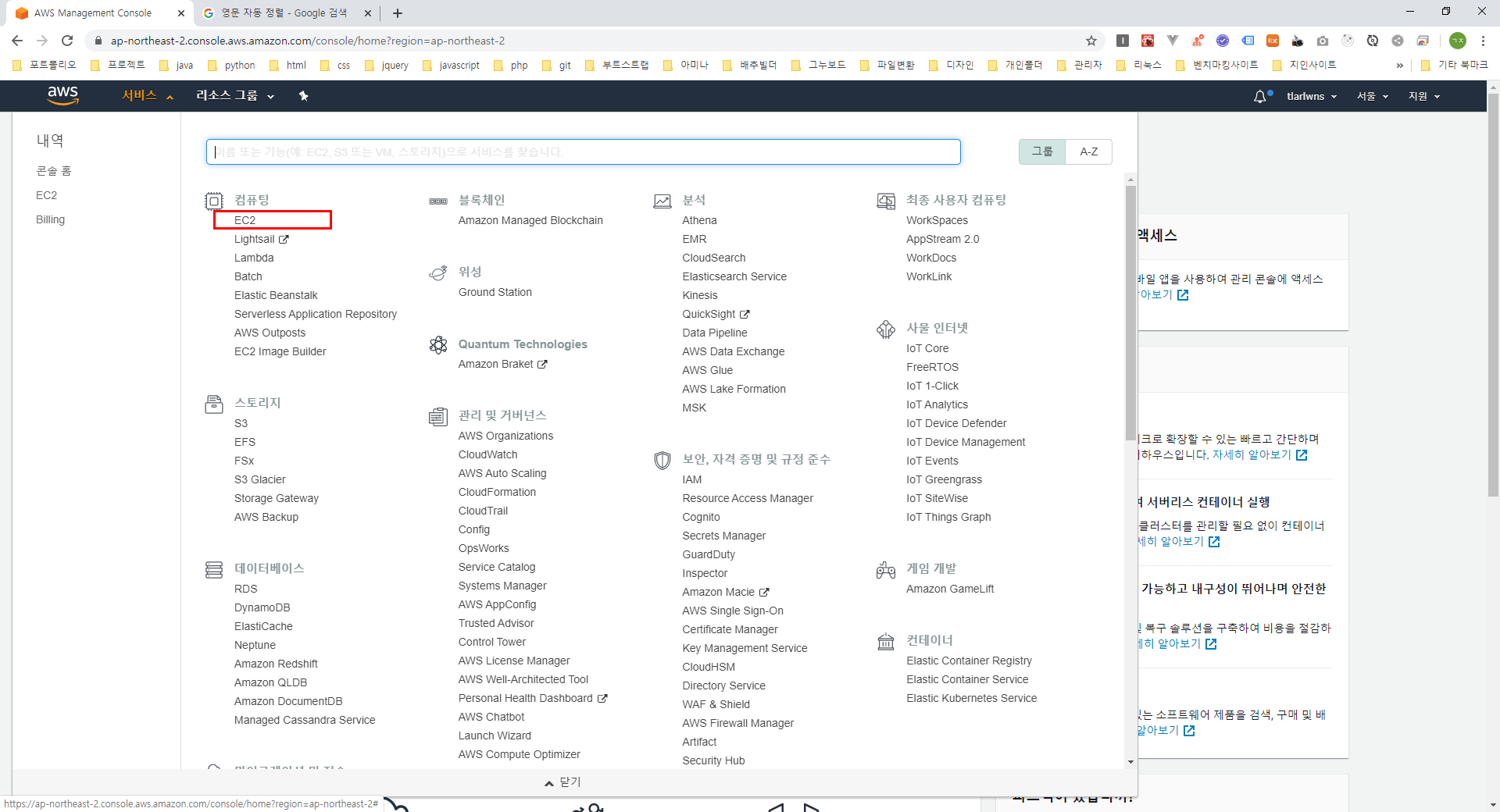Click the 컴퓨팅 category chip icon

coord(214,201)
